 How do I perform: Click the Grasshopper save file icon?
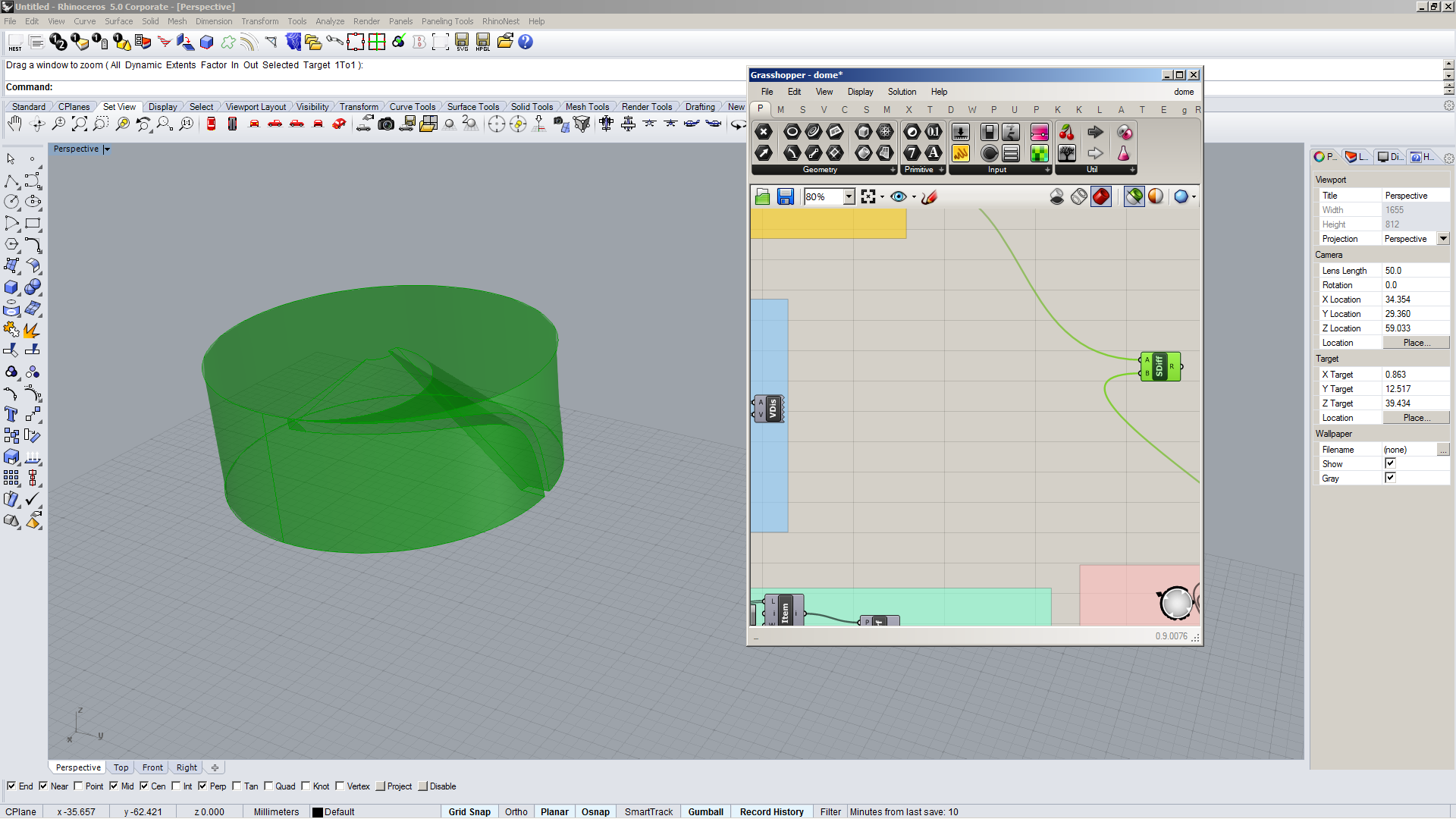click(x=785, y=197)
